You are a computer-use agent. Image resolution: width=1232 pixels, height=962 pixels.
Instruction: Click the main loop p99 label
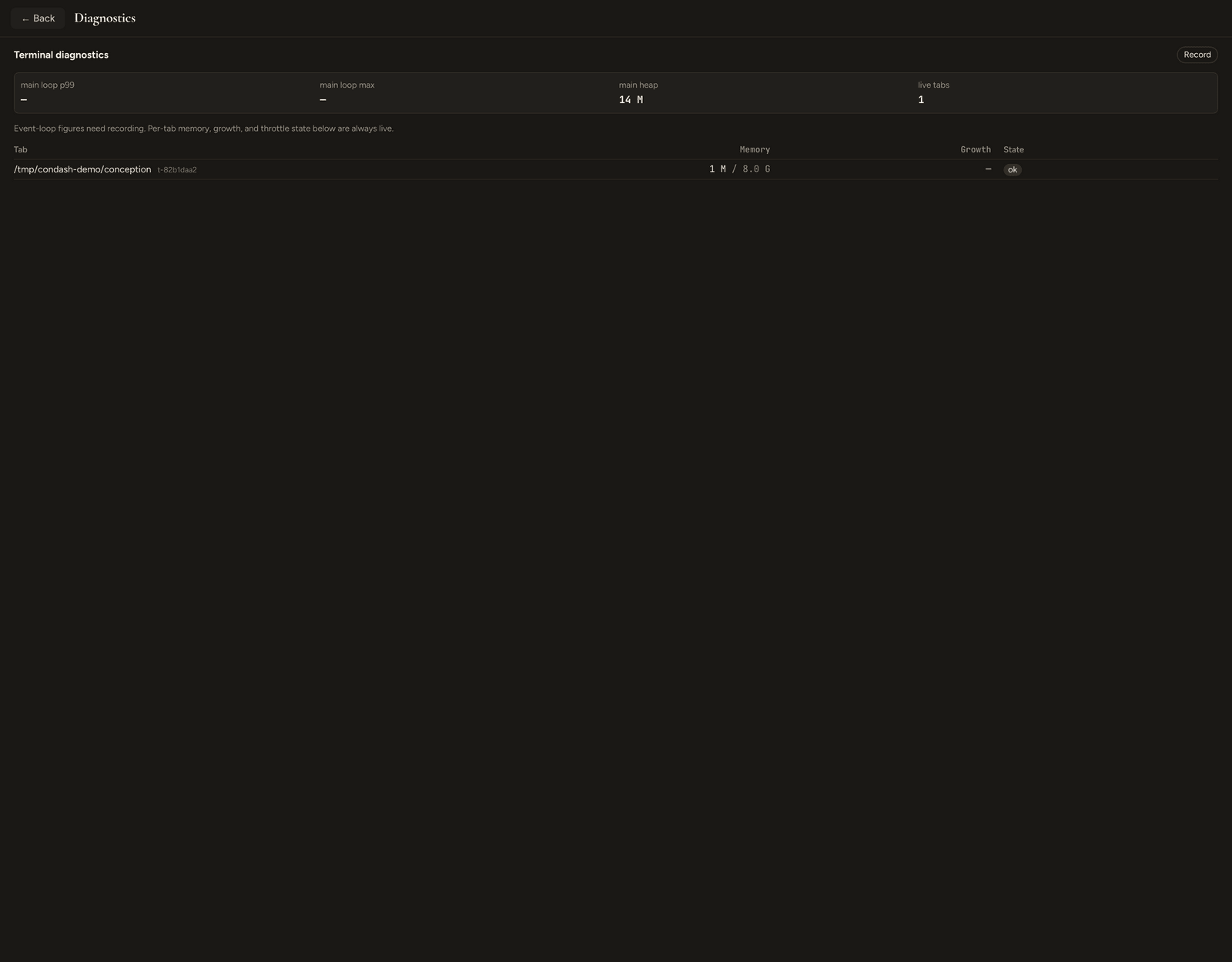point(48,85)
